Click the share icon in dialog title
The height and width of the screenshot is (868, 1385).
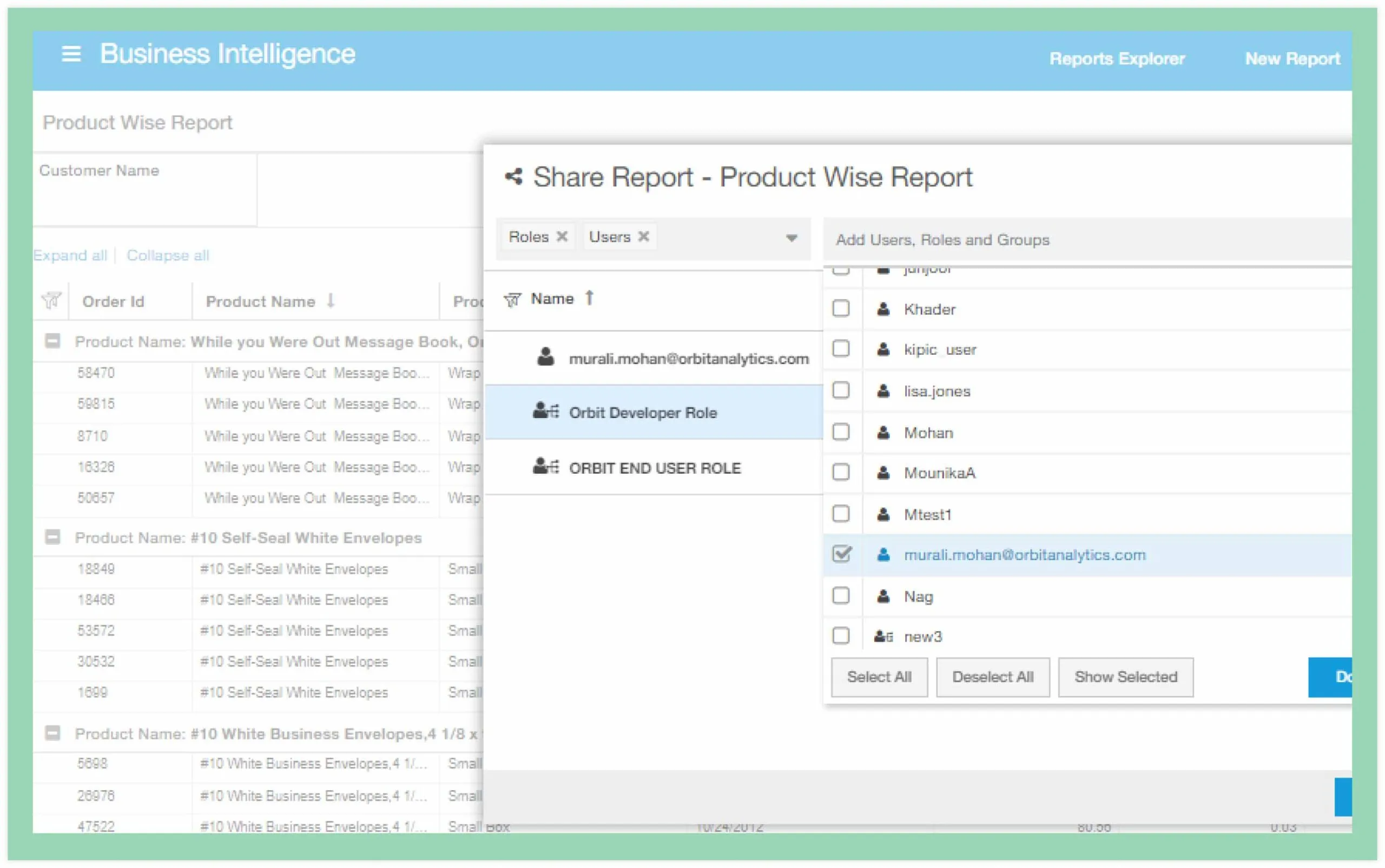coord(513,177)
